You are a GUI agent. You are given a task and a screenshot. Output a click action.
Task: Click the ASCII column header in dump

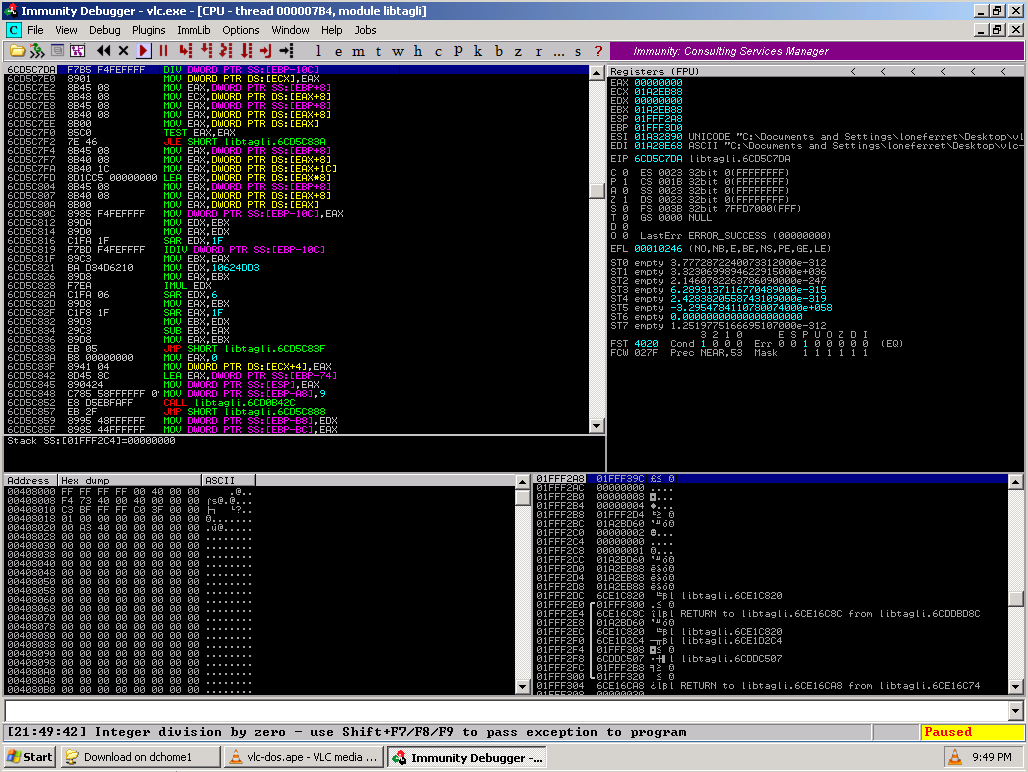(229, 480)
